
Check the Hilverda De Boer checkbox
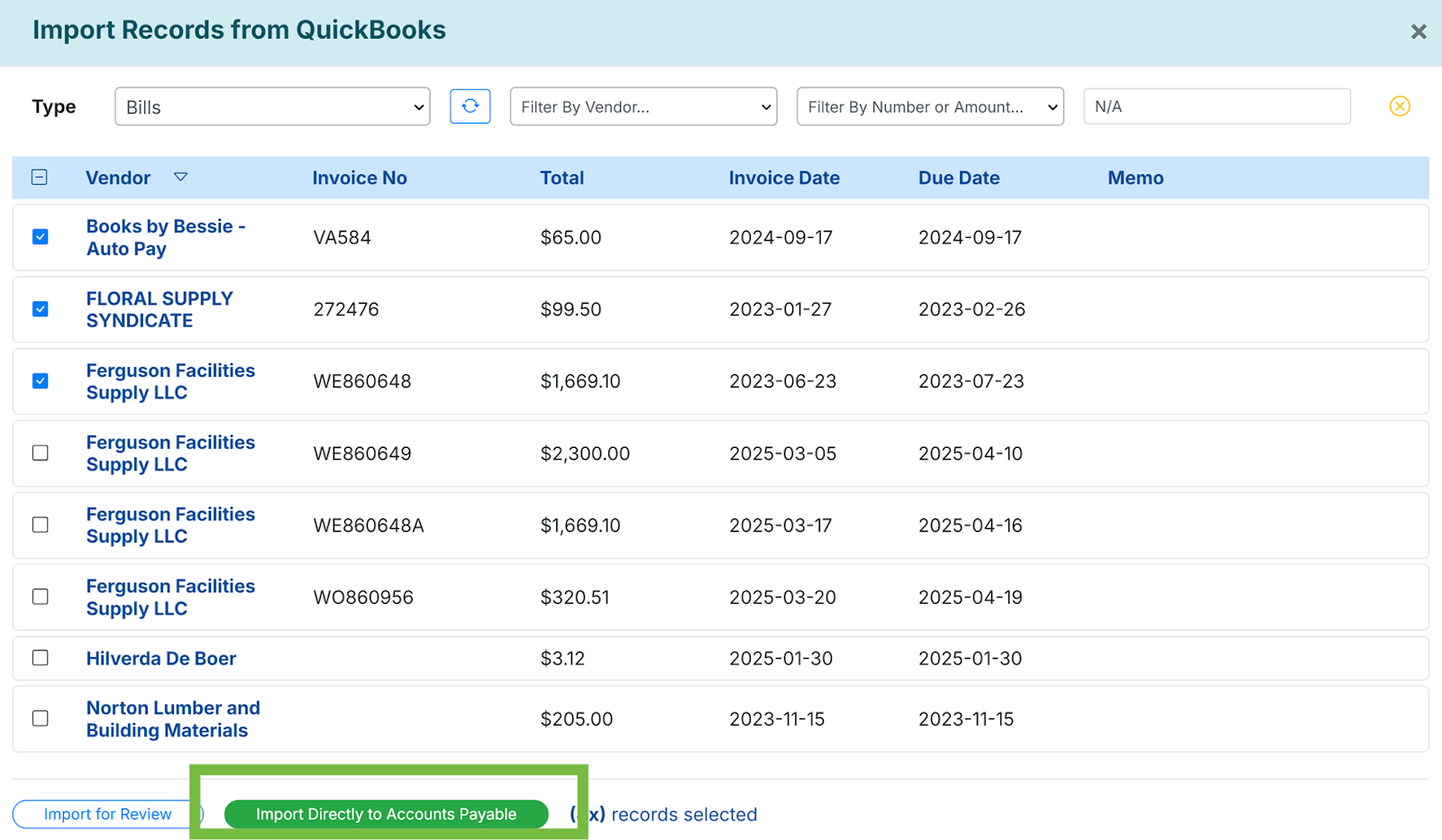41,658
